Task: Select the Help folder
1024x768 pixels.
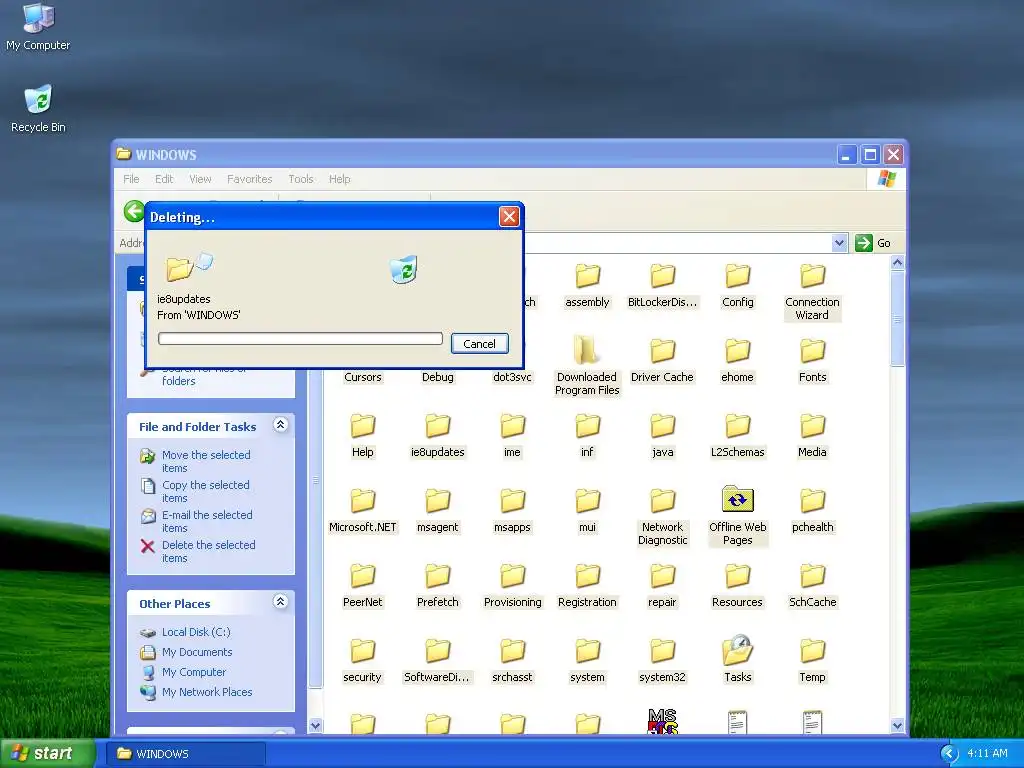Action: (362, 436)
